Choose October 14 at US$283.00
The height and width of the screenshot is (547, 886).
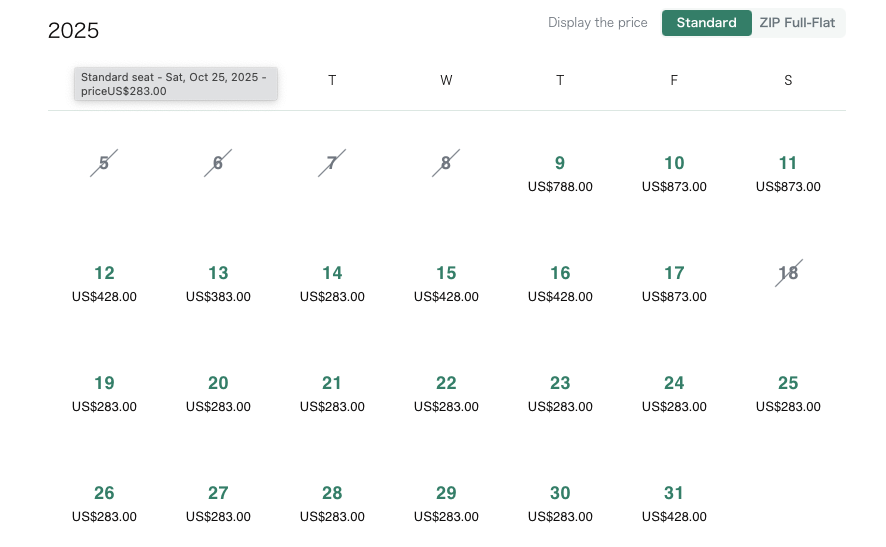[332, 283]
